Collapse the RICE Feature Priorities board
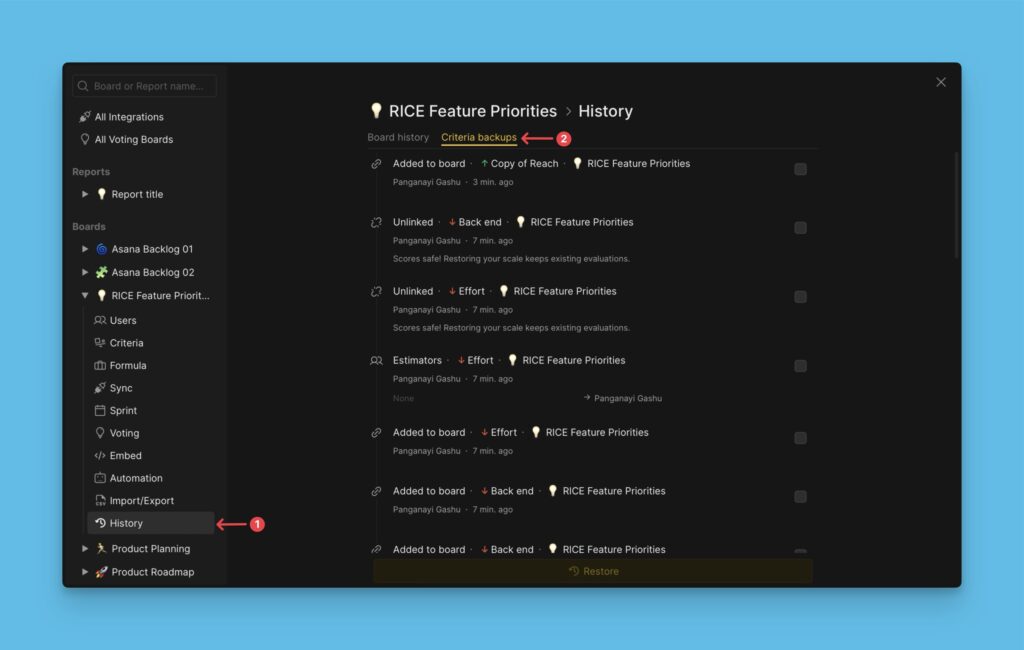Image resolution: width=1024 pixels, height=650 pixels. (x=85, y=296)
